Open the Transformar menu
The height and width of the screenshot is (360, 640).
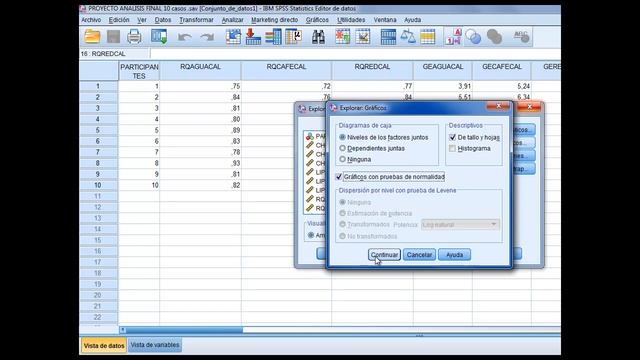pos(196,20)
